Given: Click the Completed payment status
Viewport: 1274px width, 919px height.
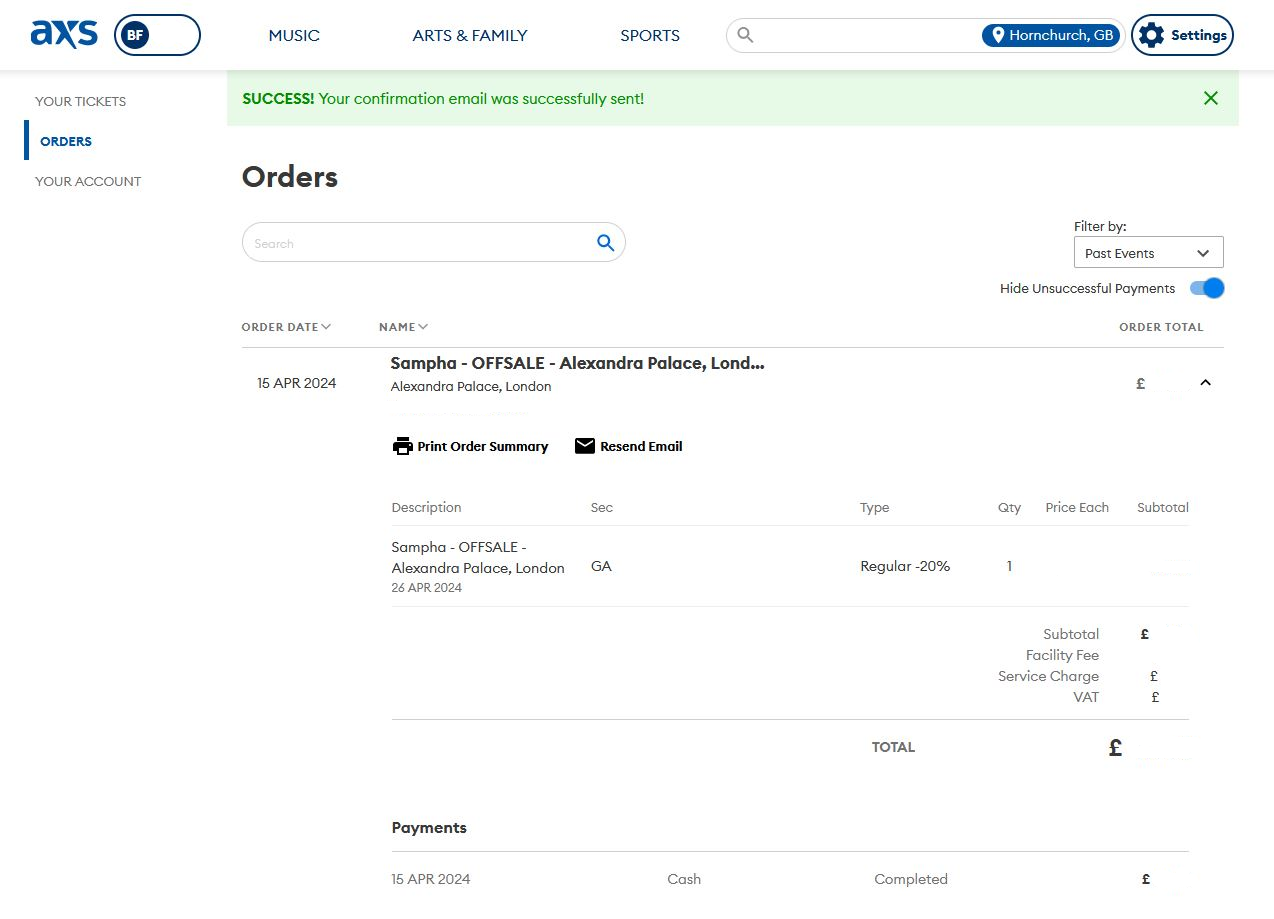Looking at the screenshot, I should 911,879.
